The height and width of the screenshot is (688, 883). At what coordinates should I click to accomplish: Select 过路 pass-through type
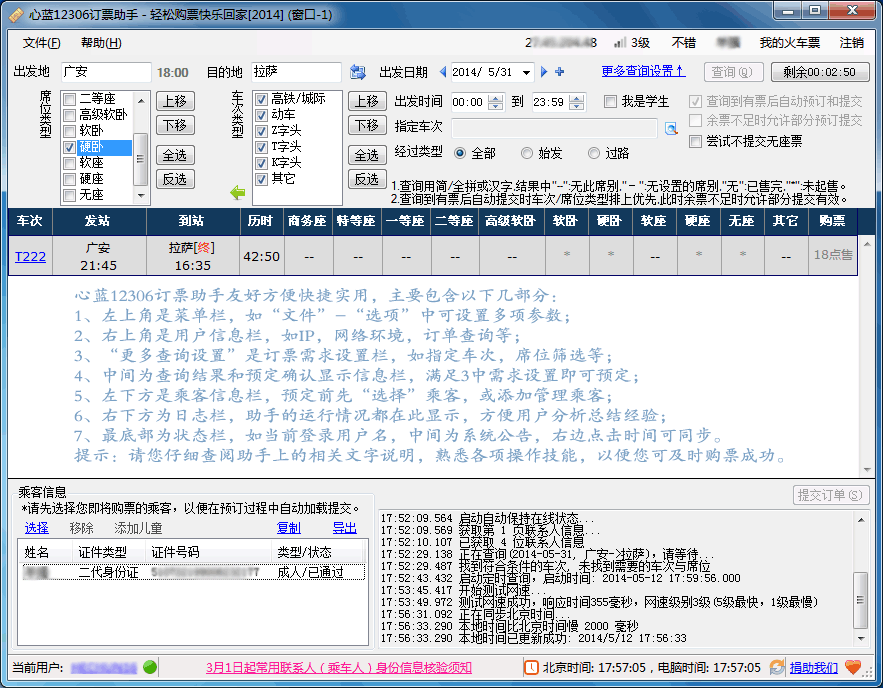[x=594, y=153]
